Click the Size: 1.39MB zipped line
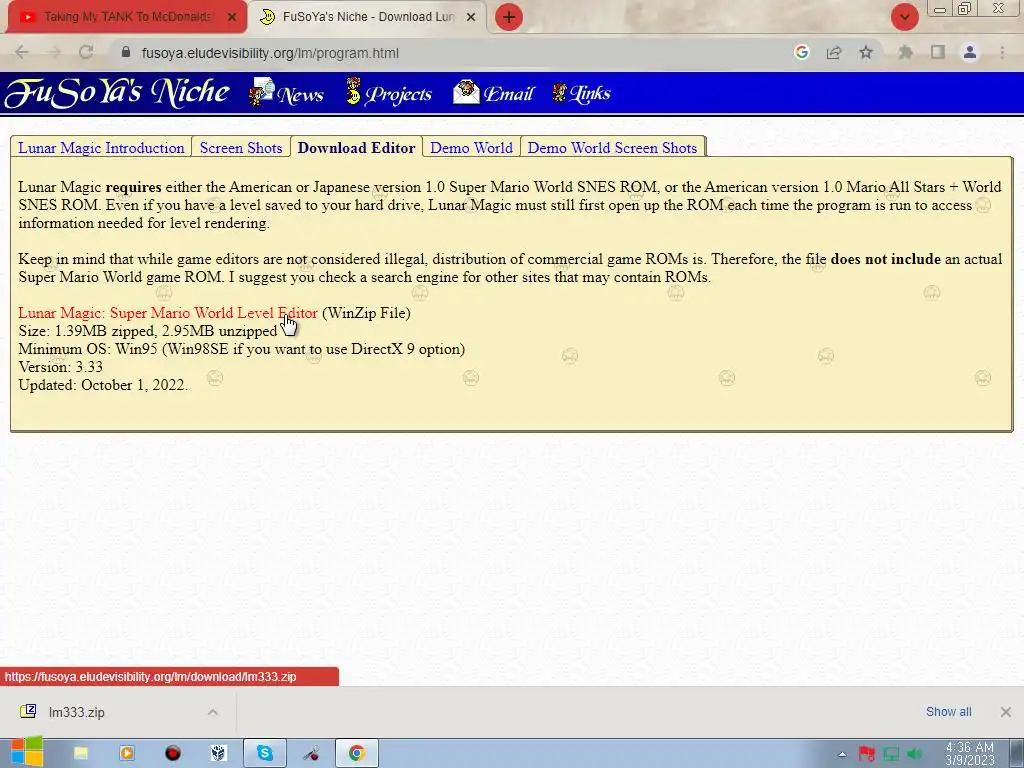 [x=148, y=331]
